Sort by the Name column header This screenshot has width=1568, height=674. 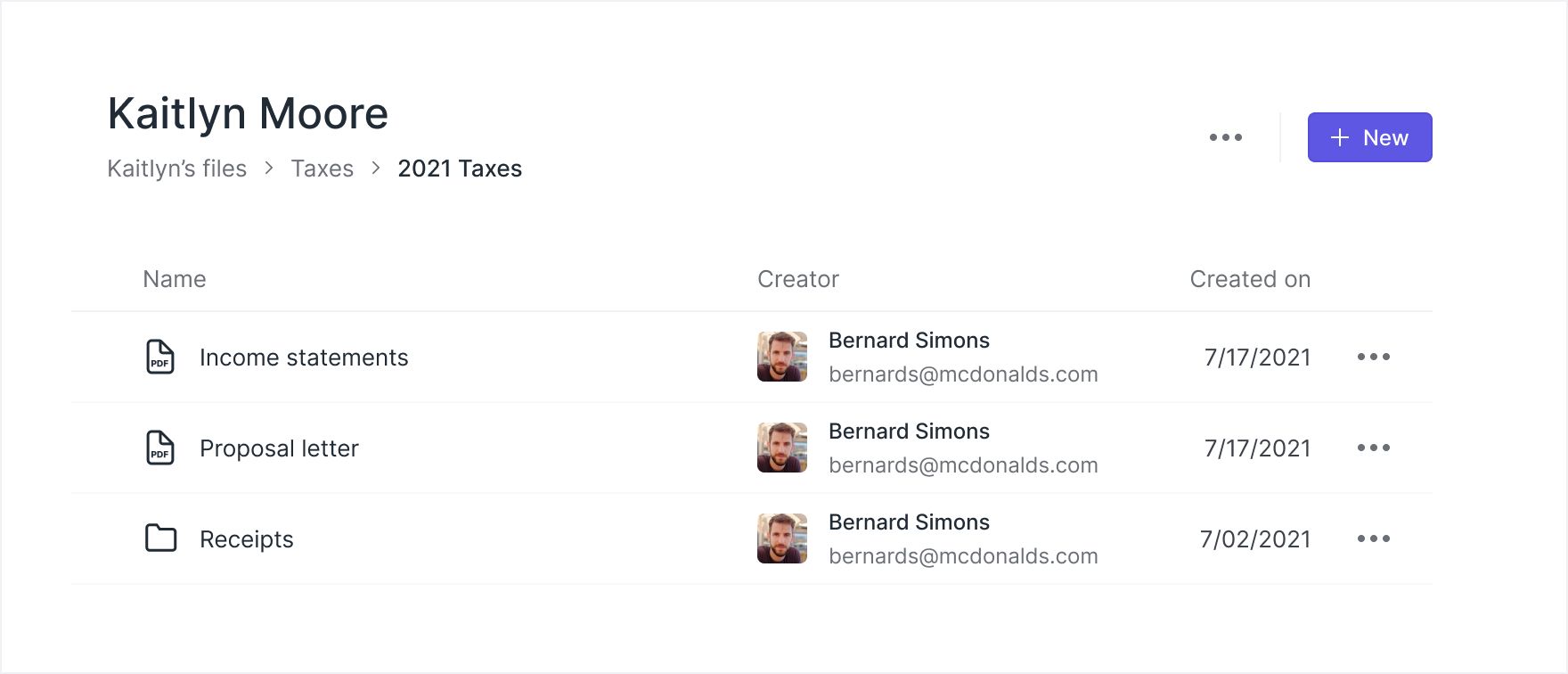175,279
